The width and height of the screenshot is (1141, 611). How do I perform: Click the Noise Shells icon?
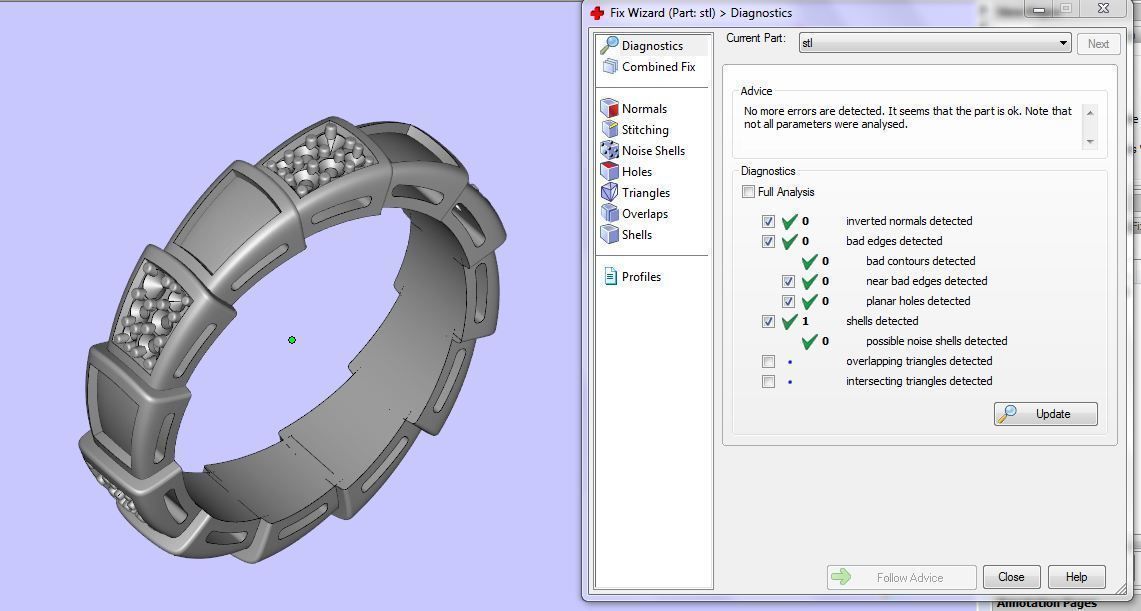pos(609,151)
